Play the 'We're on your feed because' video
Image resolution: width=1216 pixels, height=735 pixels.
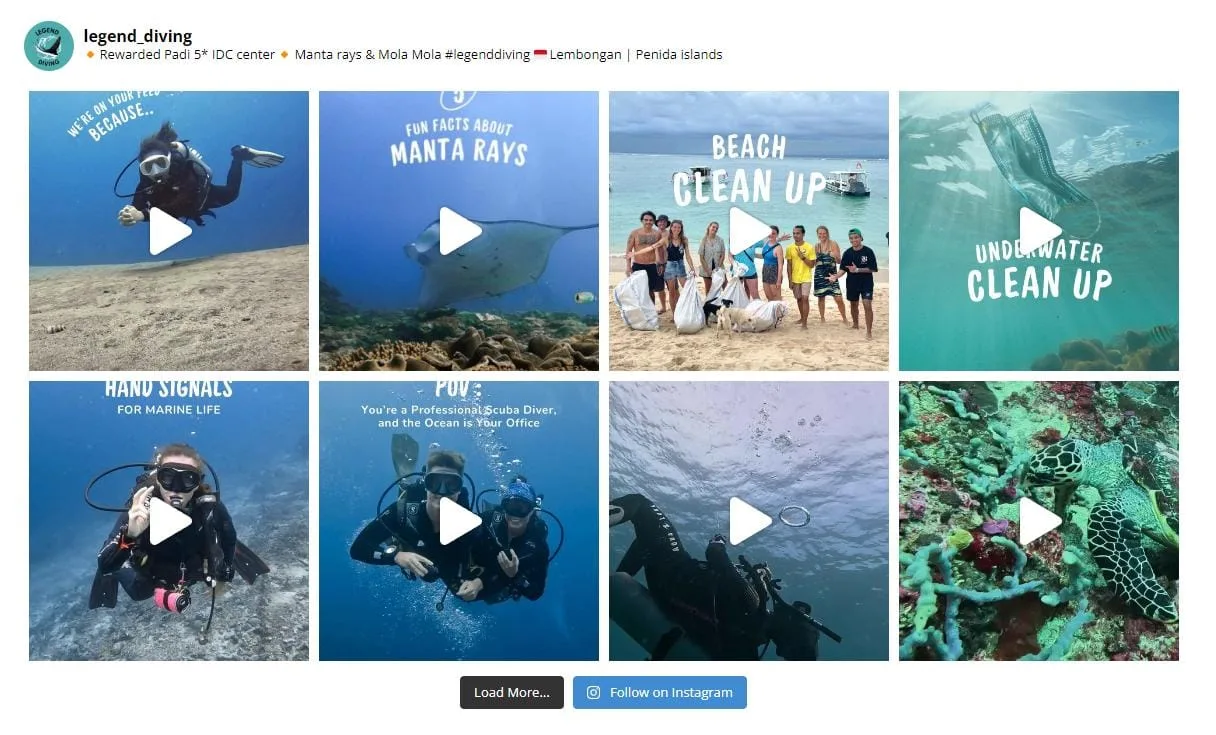[x=168, y=231]
